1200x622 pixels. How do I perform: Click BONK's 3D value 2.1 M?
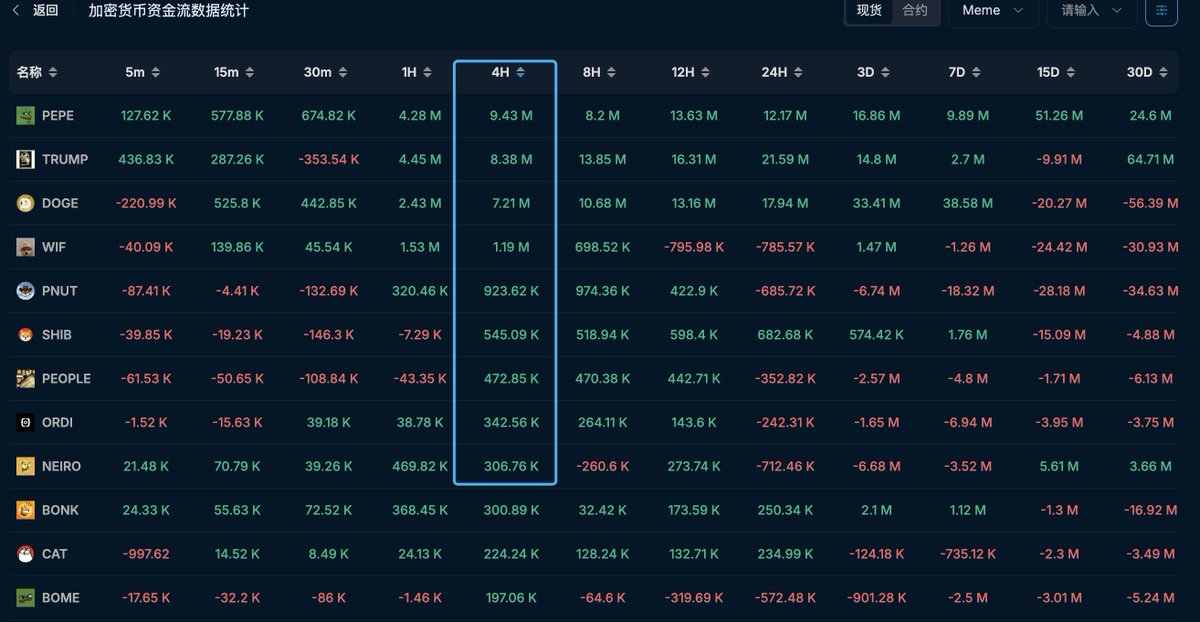point(876,510)
